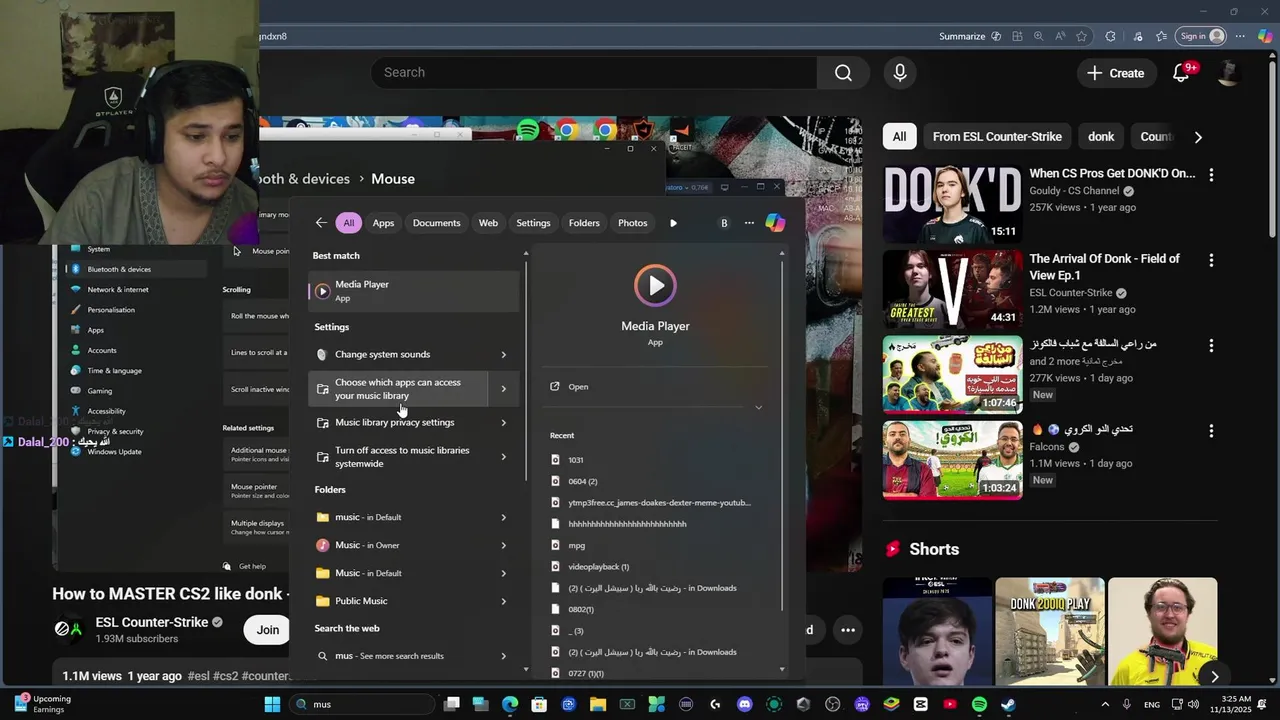Image resolution: width=1280 pixels, height=720 pixels.
Task: Open the DONK 200IQ PLAY short thumbnail
Action: [1050, 631]
